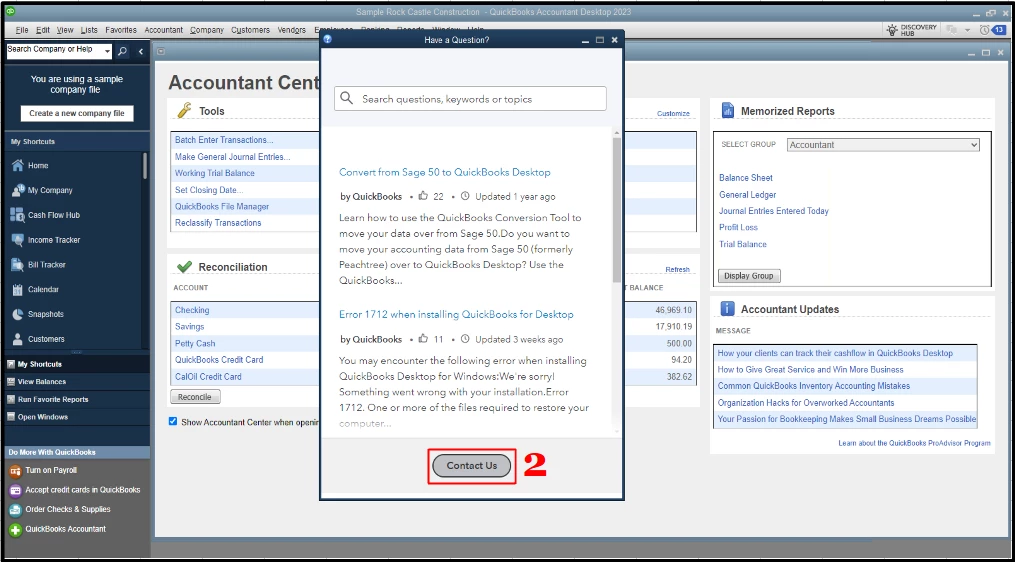Click the Open Windows icon
The width and height of the screenshot is (1015, 562).
(x=11, y=417)
